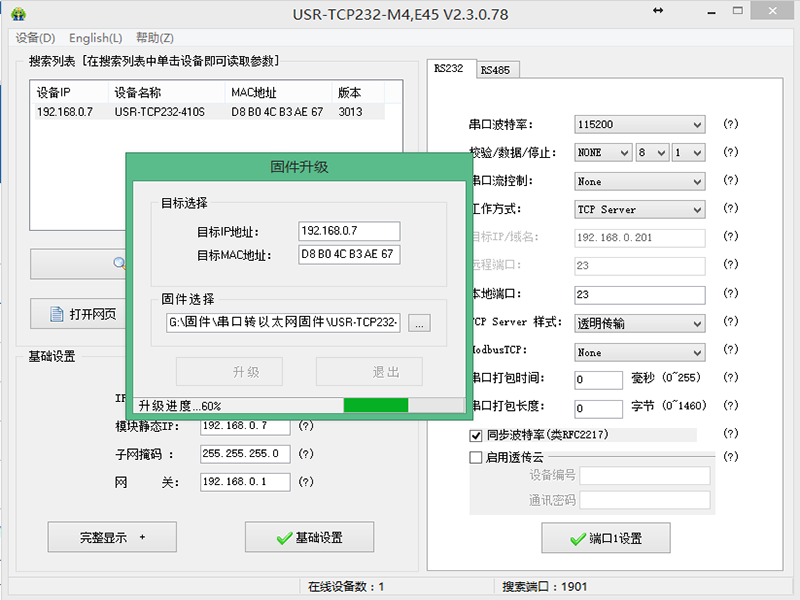Enable the 启用透传云 checkbox
The width and height of the screenshot is (800, 600).
coord(476,457)
